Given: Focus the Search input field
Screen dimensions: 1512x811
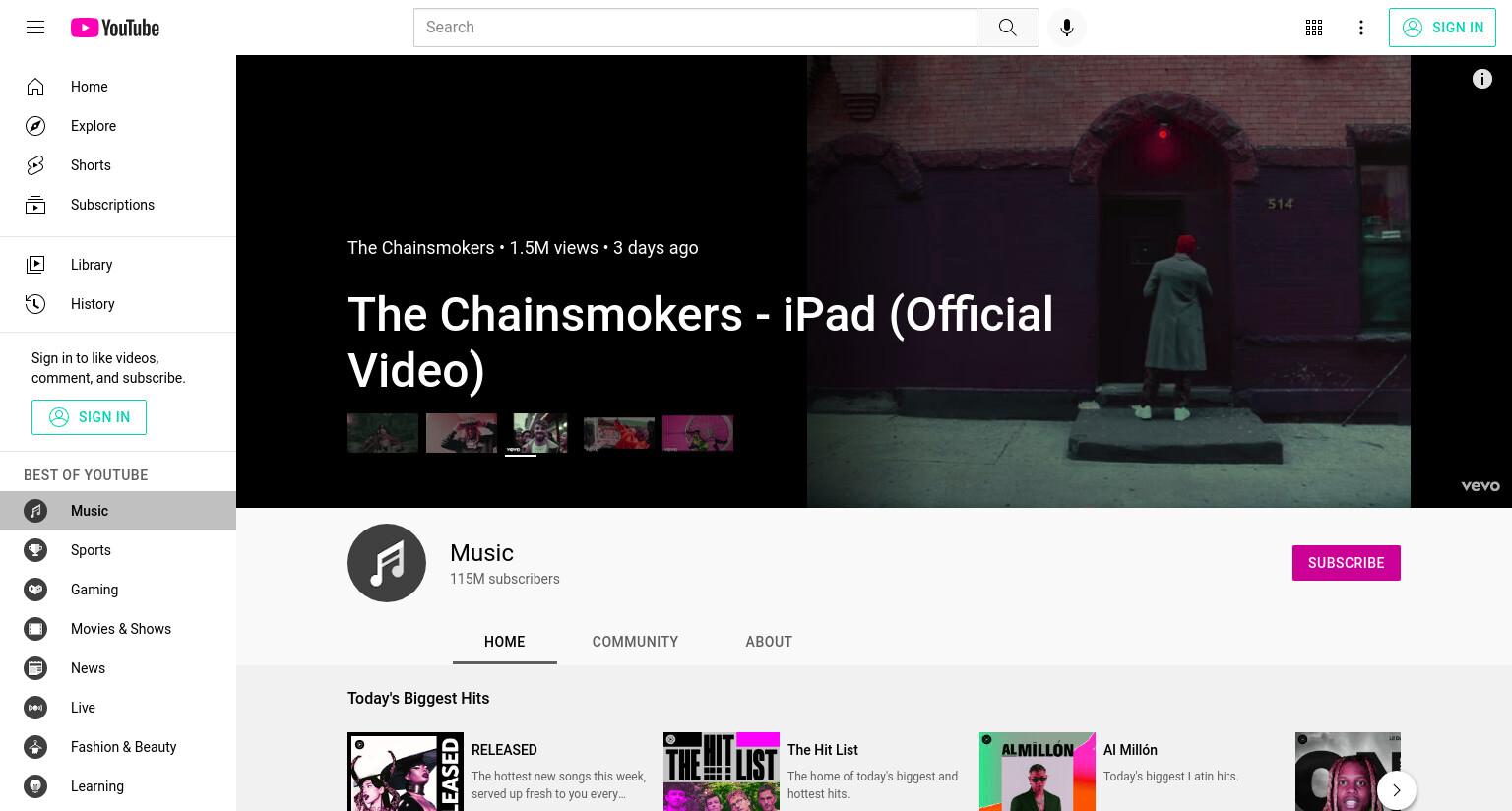Looking at the screenshot, I should pos(695,28).
